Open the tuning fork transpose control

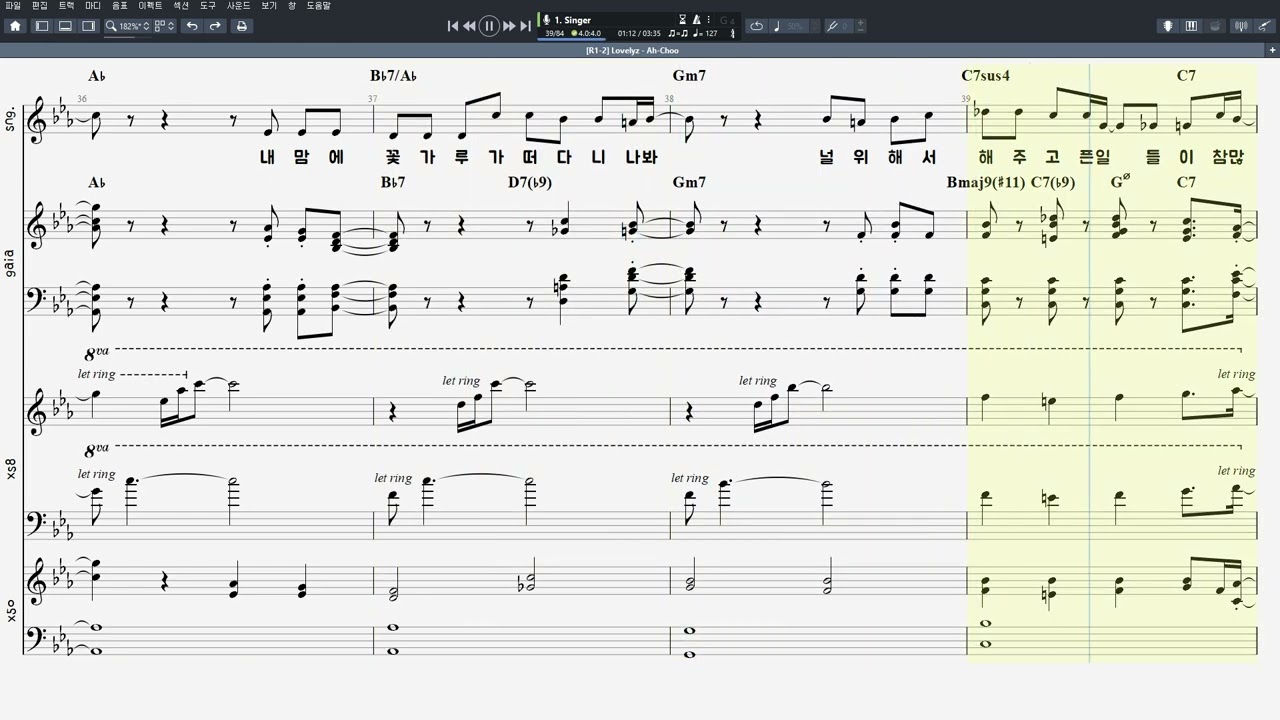pyautogui.click(x=839, y=26)
